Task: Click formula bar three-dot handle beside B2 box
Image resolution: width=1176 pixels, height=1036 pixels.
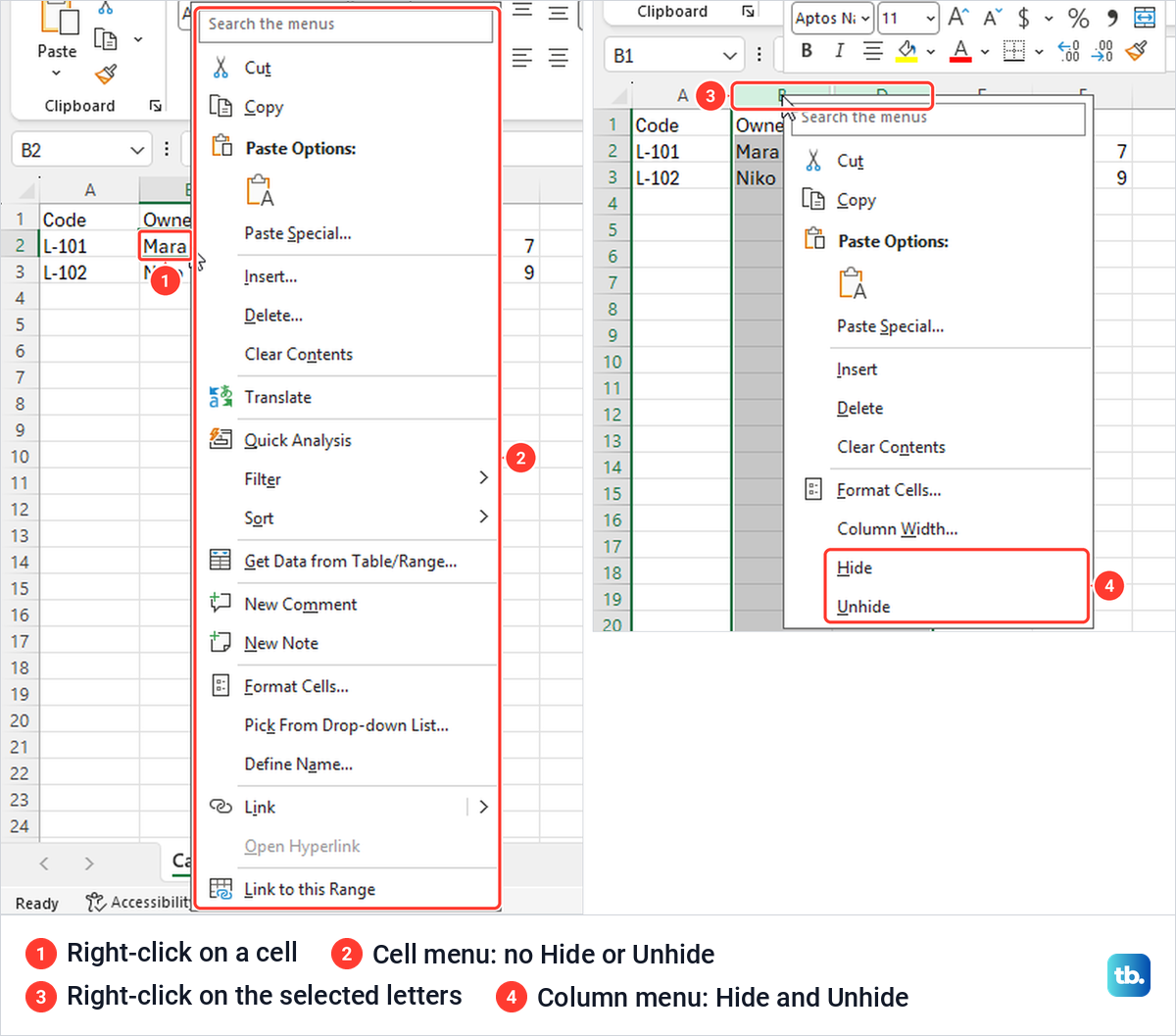Action: pyautogui.click(x=167, y=149)
